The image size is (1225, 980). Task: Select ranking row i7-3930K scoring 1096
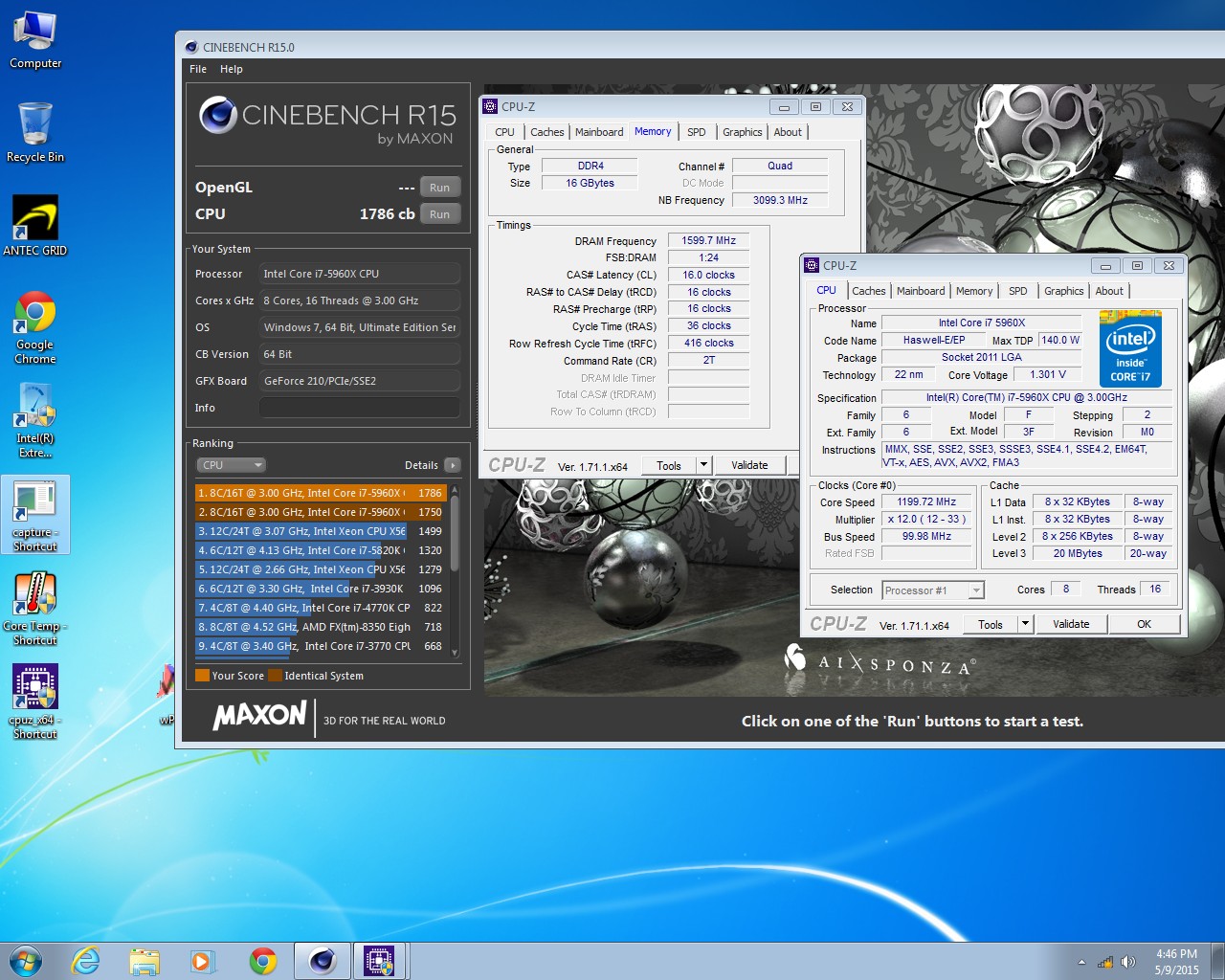[x=321, y=589]
